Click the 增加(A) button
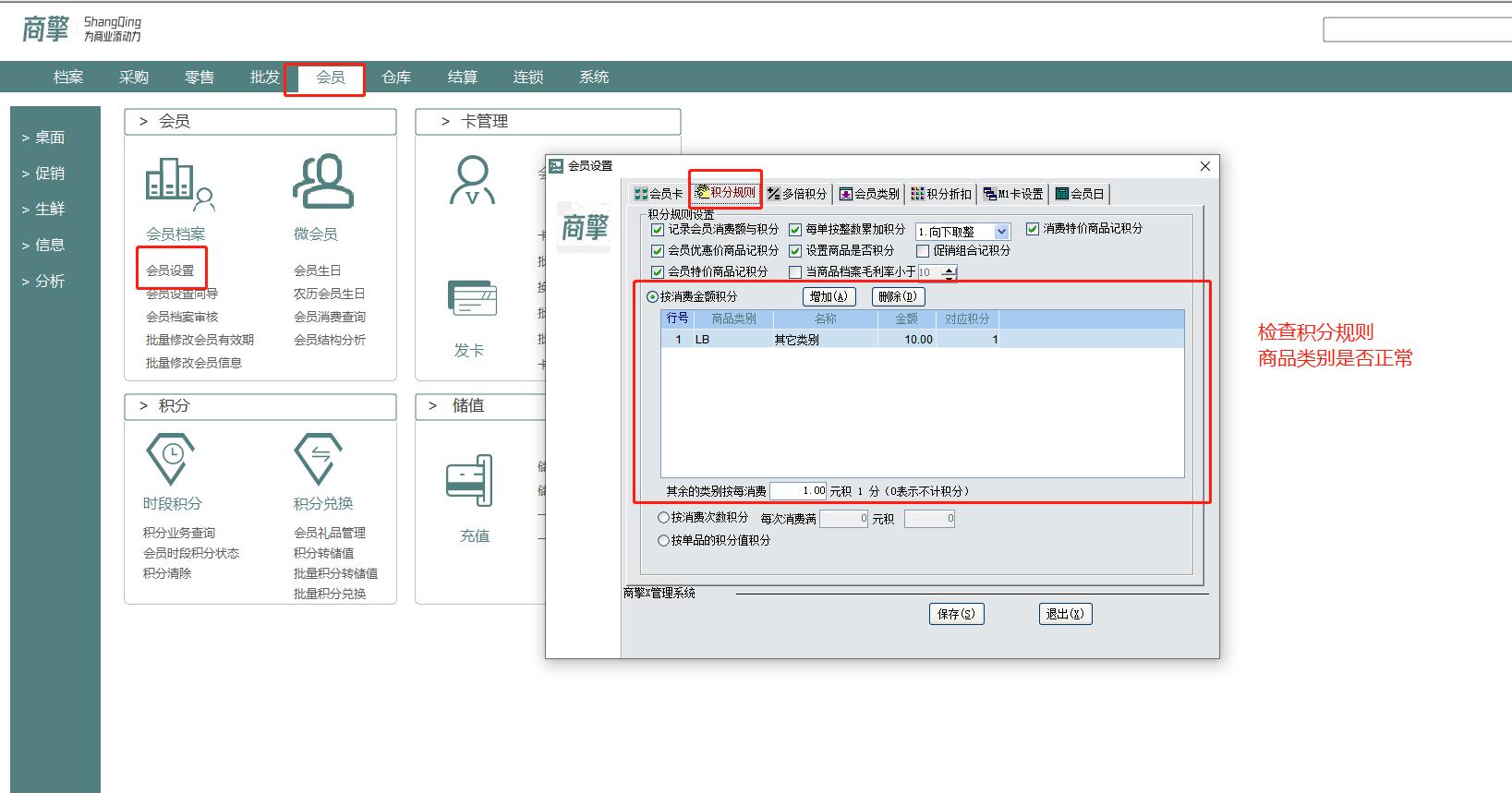Screen dimensions: 1512x793 click(x=829, y=296)
